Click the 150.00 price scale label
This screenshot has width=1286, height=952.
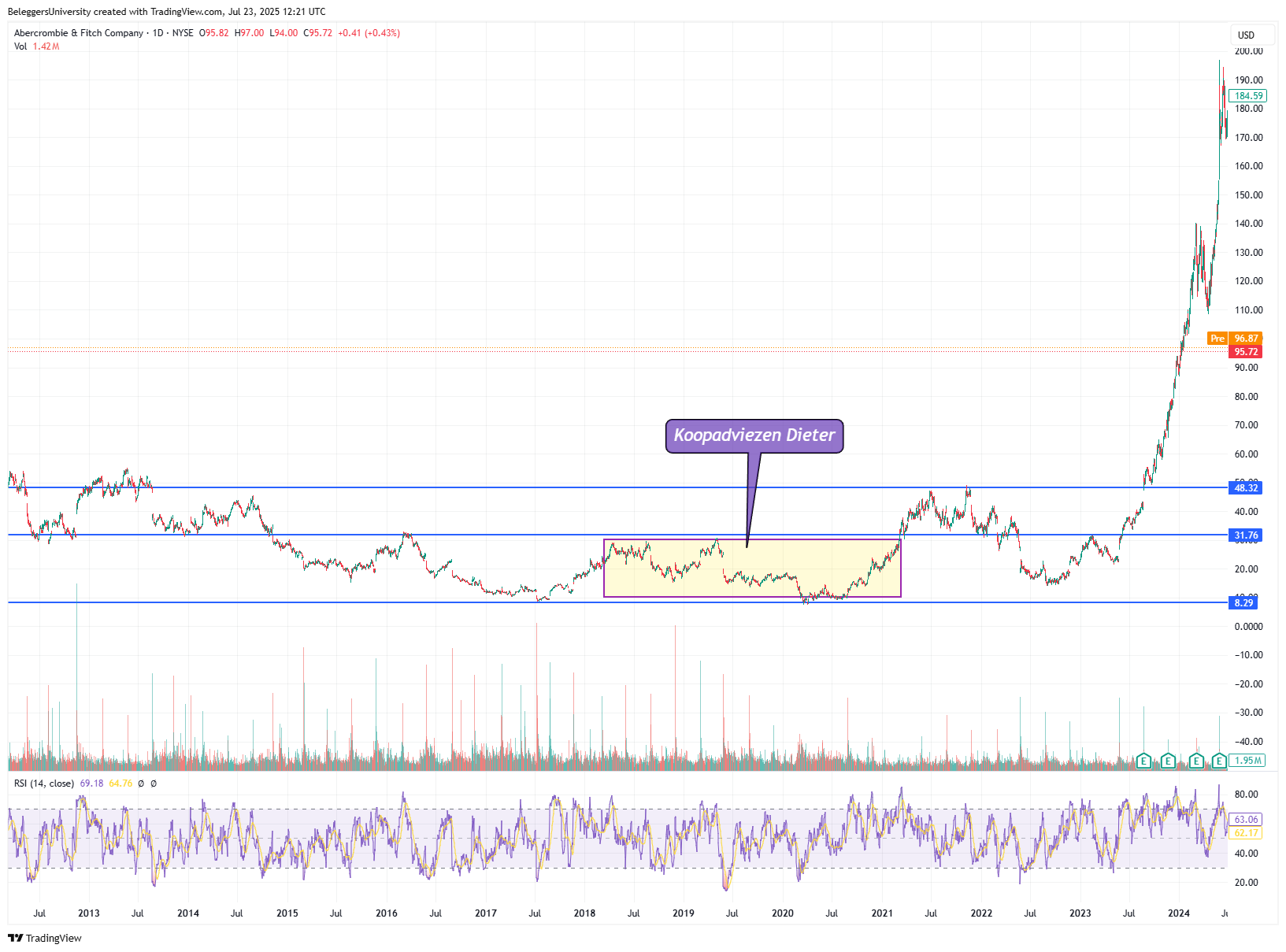[x=1249, y=195]
